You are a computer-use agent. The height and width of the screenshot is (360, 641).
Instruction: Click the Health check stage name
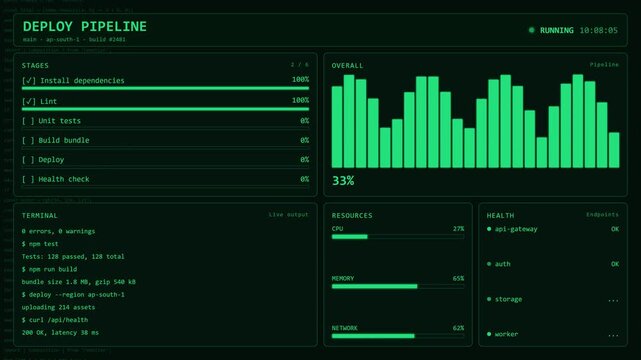(64, 179)
